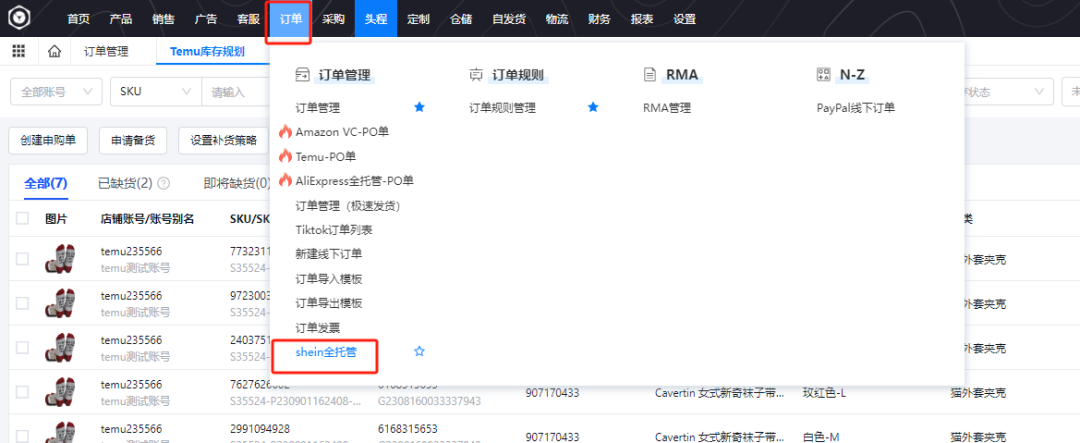The width and height of the screenshot is (1080, 443).
Task: Open RMA管理 menu entry
Action: tap(667, 107)
